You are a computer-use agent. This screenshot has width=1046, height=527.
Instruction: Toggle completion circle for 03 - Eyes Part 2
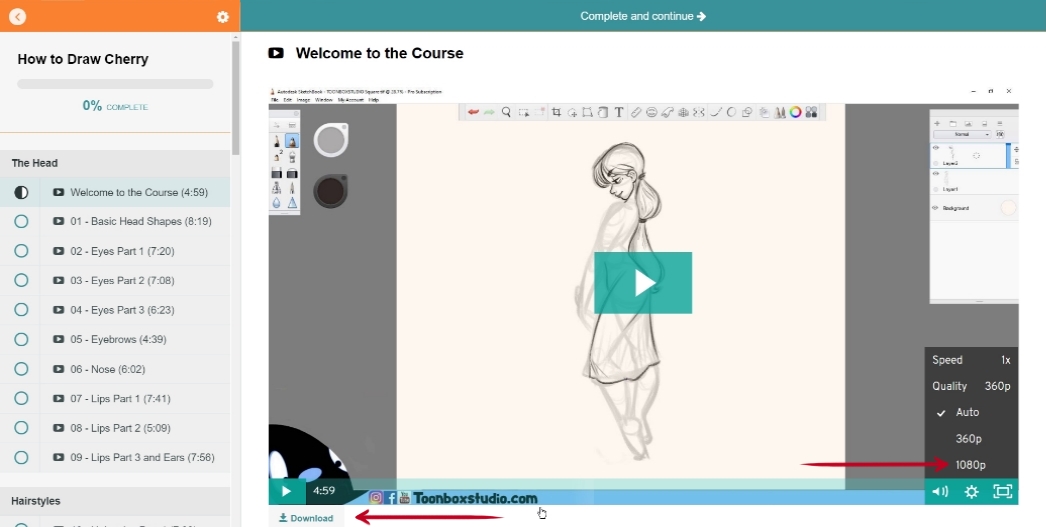[x=21, y=280]
